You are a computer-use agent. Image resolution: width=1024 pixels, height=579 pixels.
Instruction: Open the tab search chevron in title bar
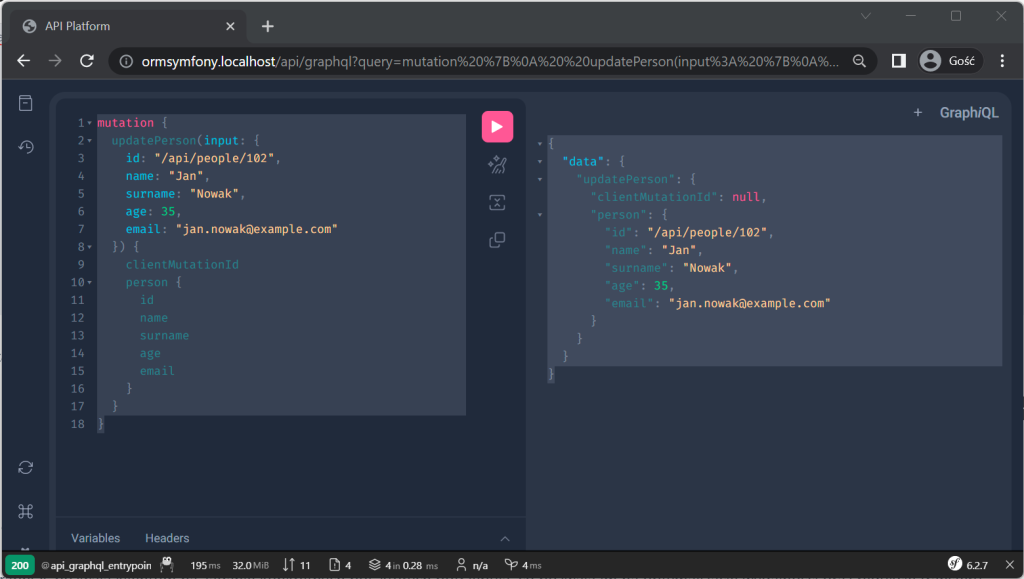pyautogui.click(x=866, y=16)
